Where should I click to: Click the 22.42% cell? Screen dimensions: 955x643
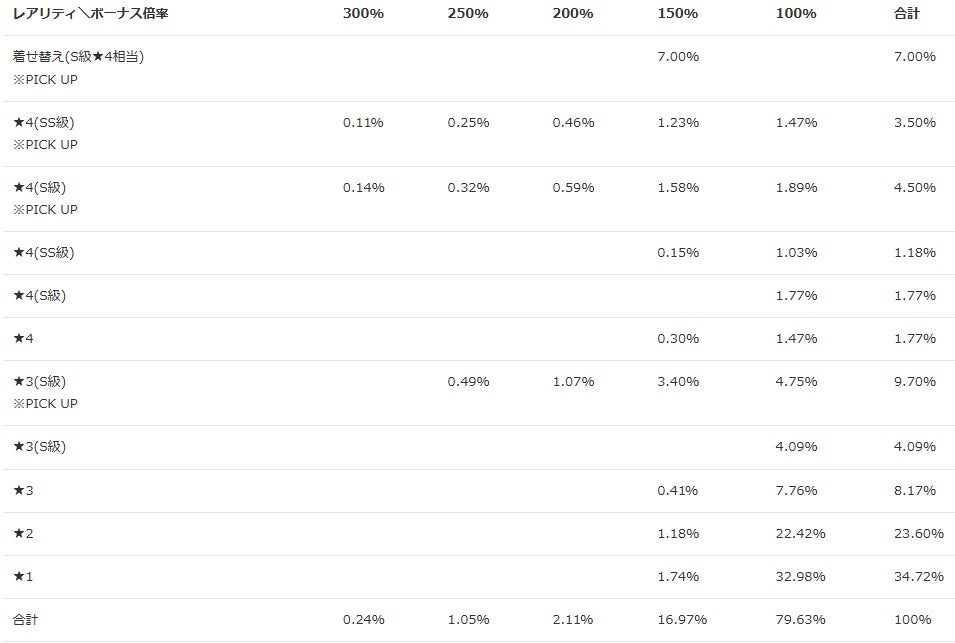pos(800,534)
